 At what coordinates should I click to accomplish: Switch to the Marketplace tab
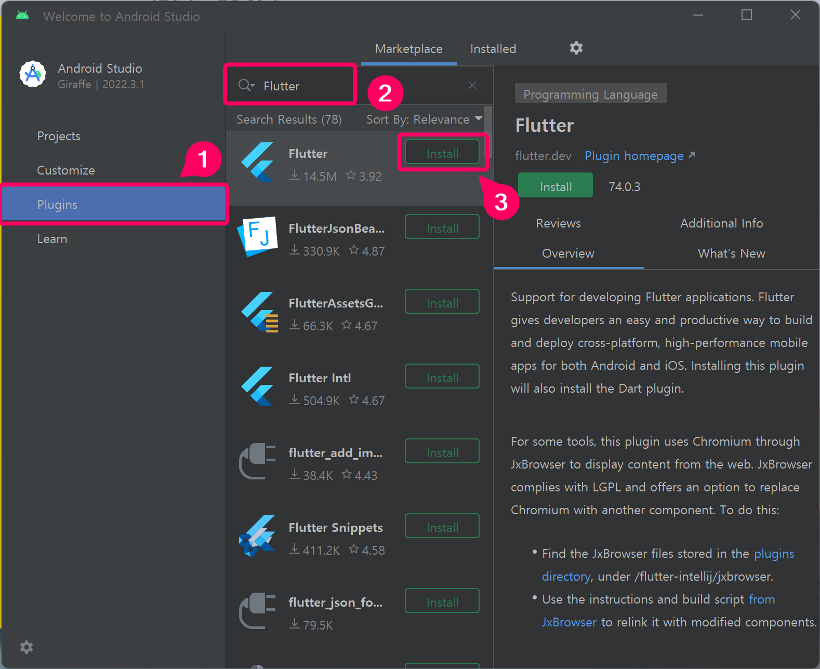(x=408, y=49)
